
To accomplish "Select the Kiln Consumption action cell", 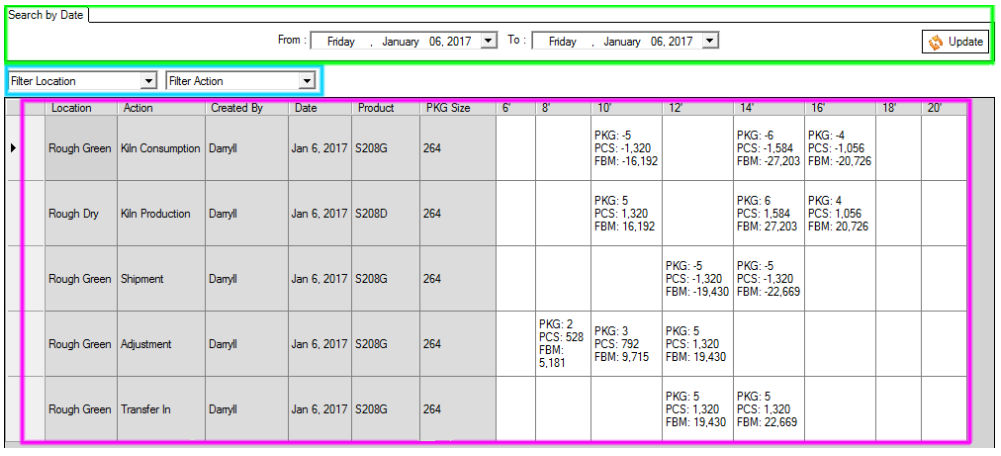I will (x=162, y=148).
